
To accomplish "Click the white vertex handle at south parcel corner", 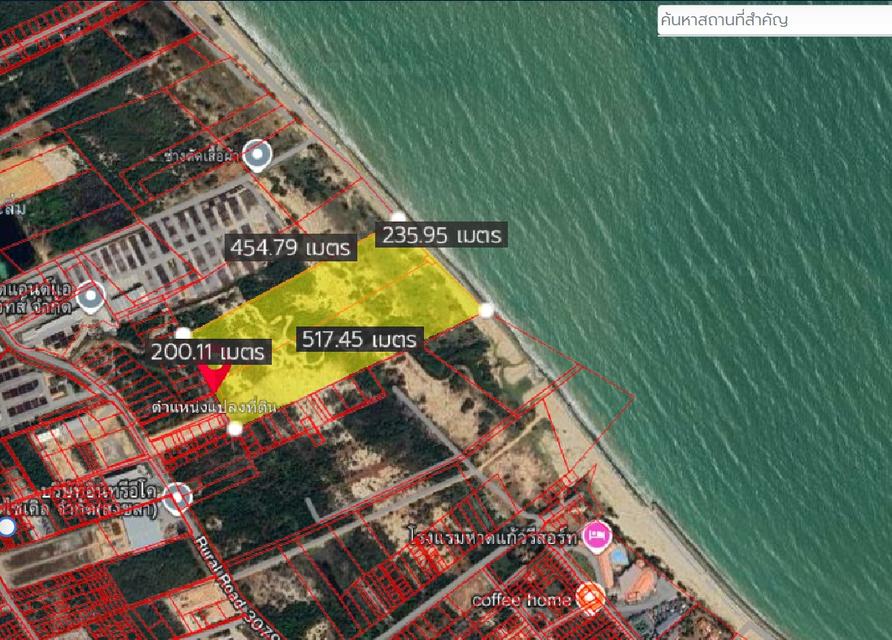I will point(235,428).
